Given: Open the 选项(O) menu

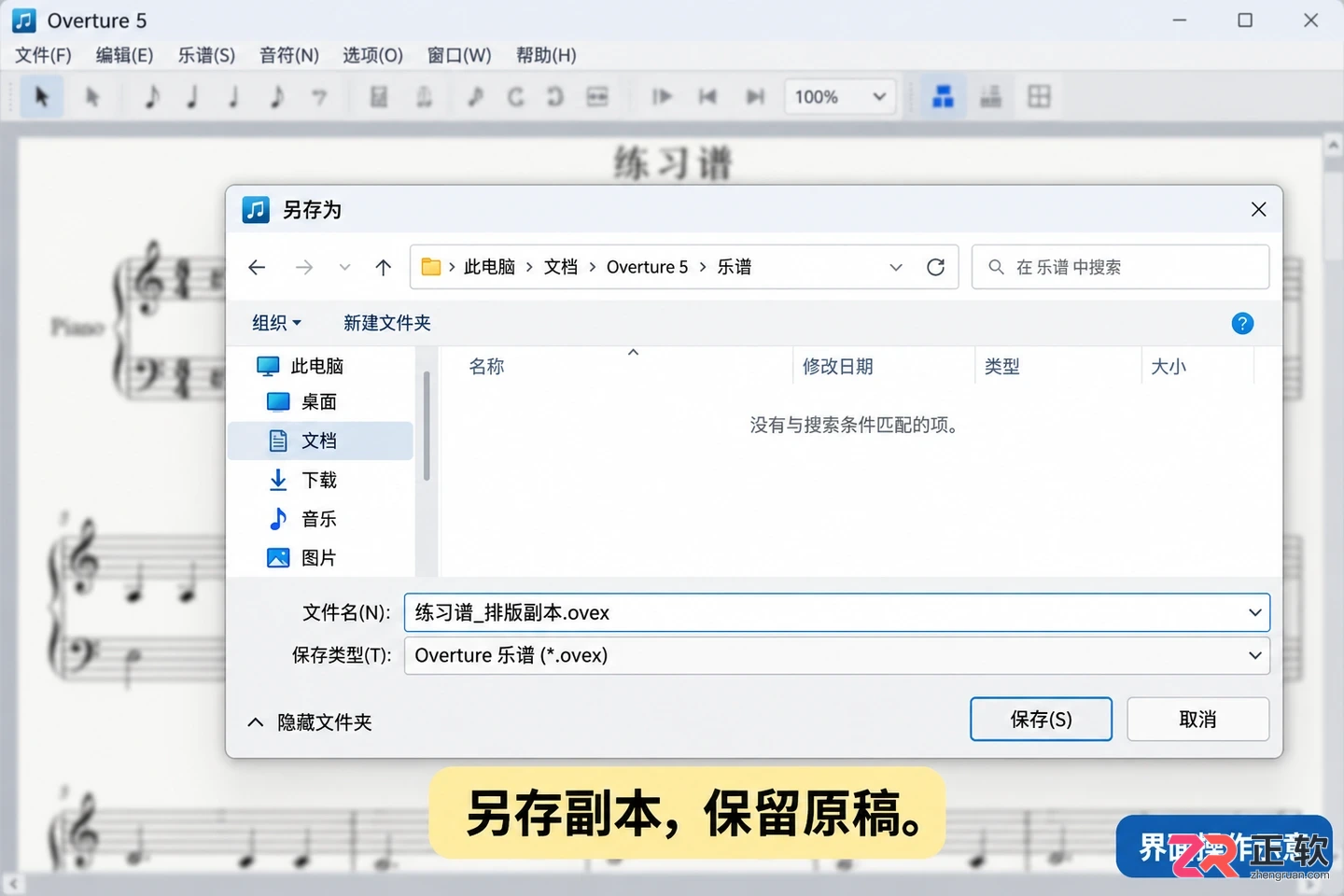Looking at the screenshot, I should point(372,55).
